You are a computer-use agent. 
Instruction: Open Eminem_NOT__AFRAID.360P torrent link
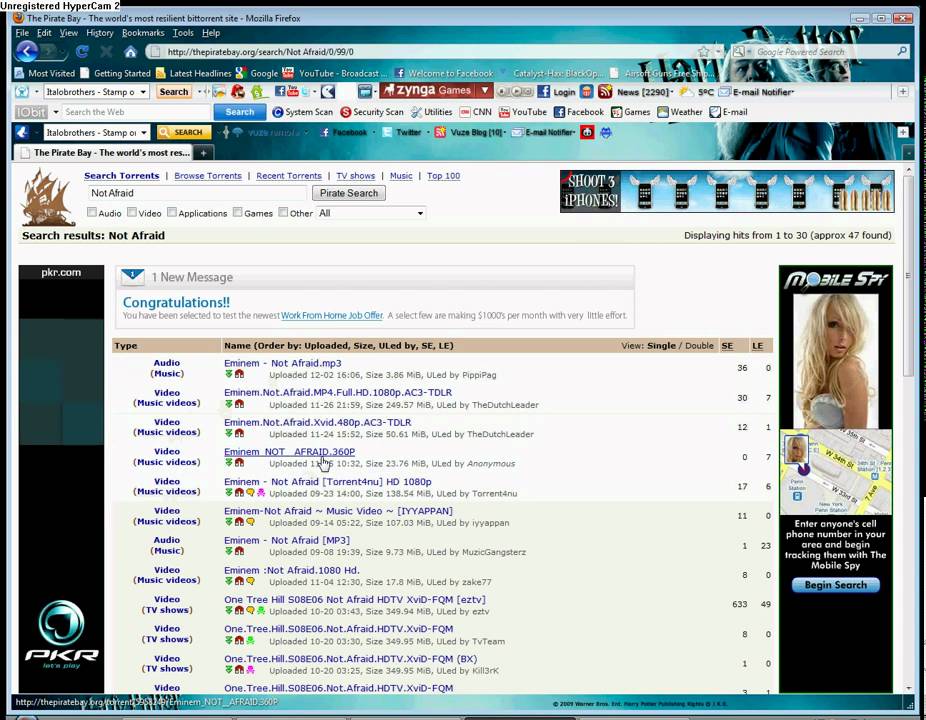click(289, 452)
